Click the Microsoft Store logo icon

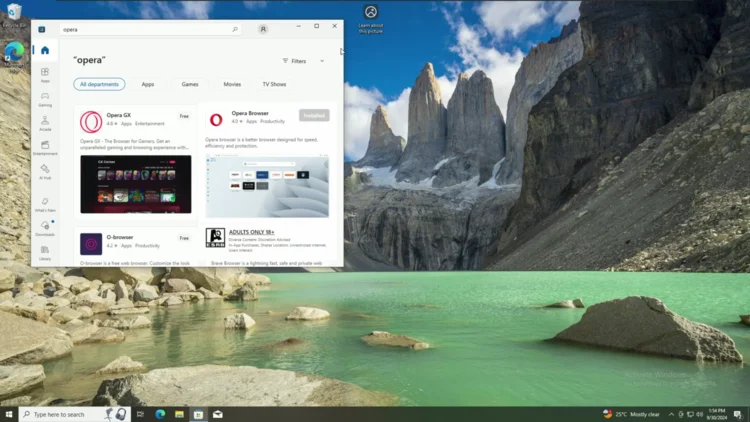pos(42,29)
